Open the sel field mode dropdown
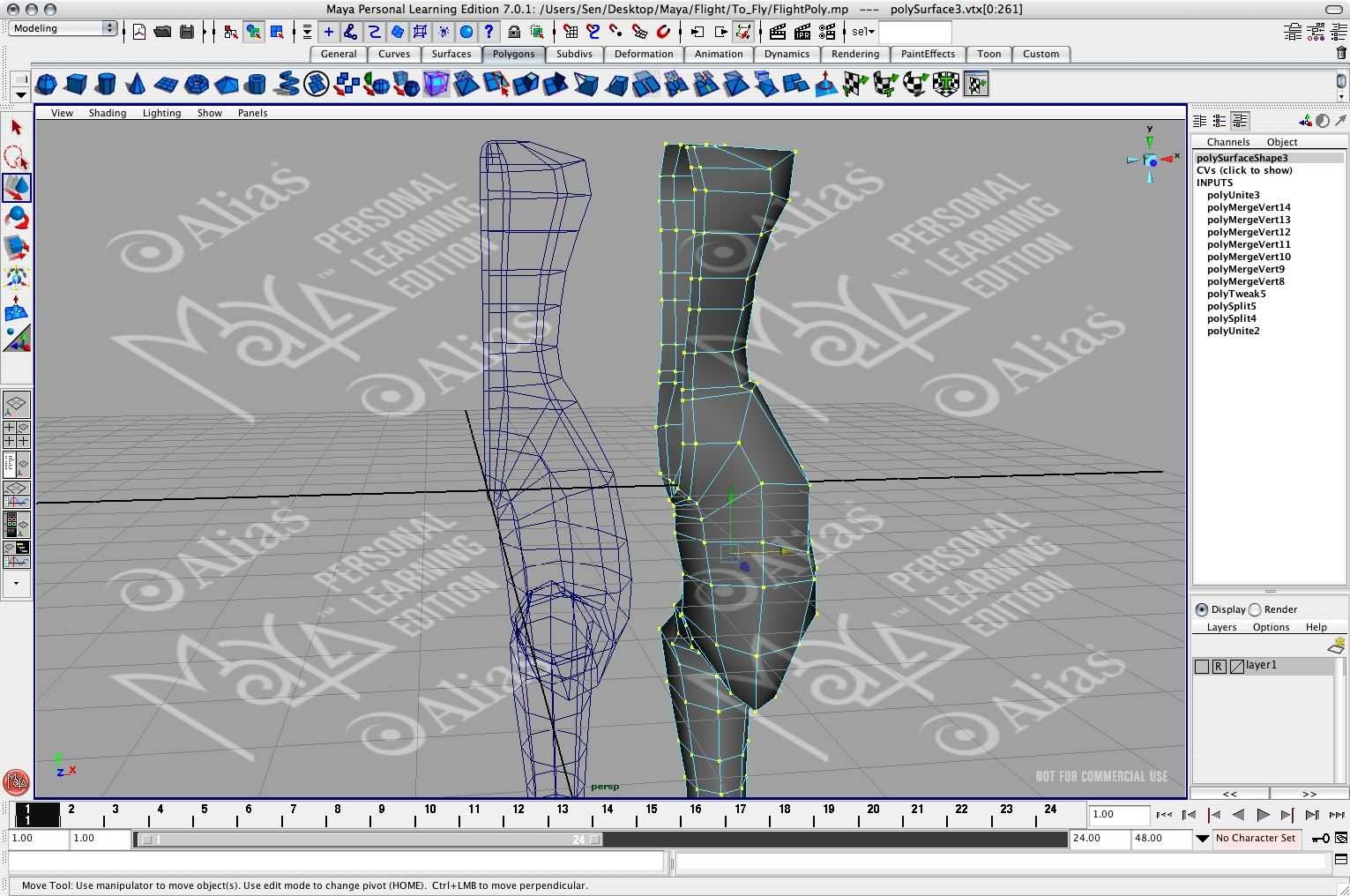The height and width of the screenshot is (896, 1350). click(863, 32)
